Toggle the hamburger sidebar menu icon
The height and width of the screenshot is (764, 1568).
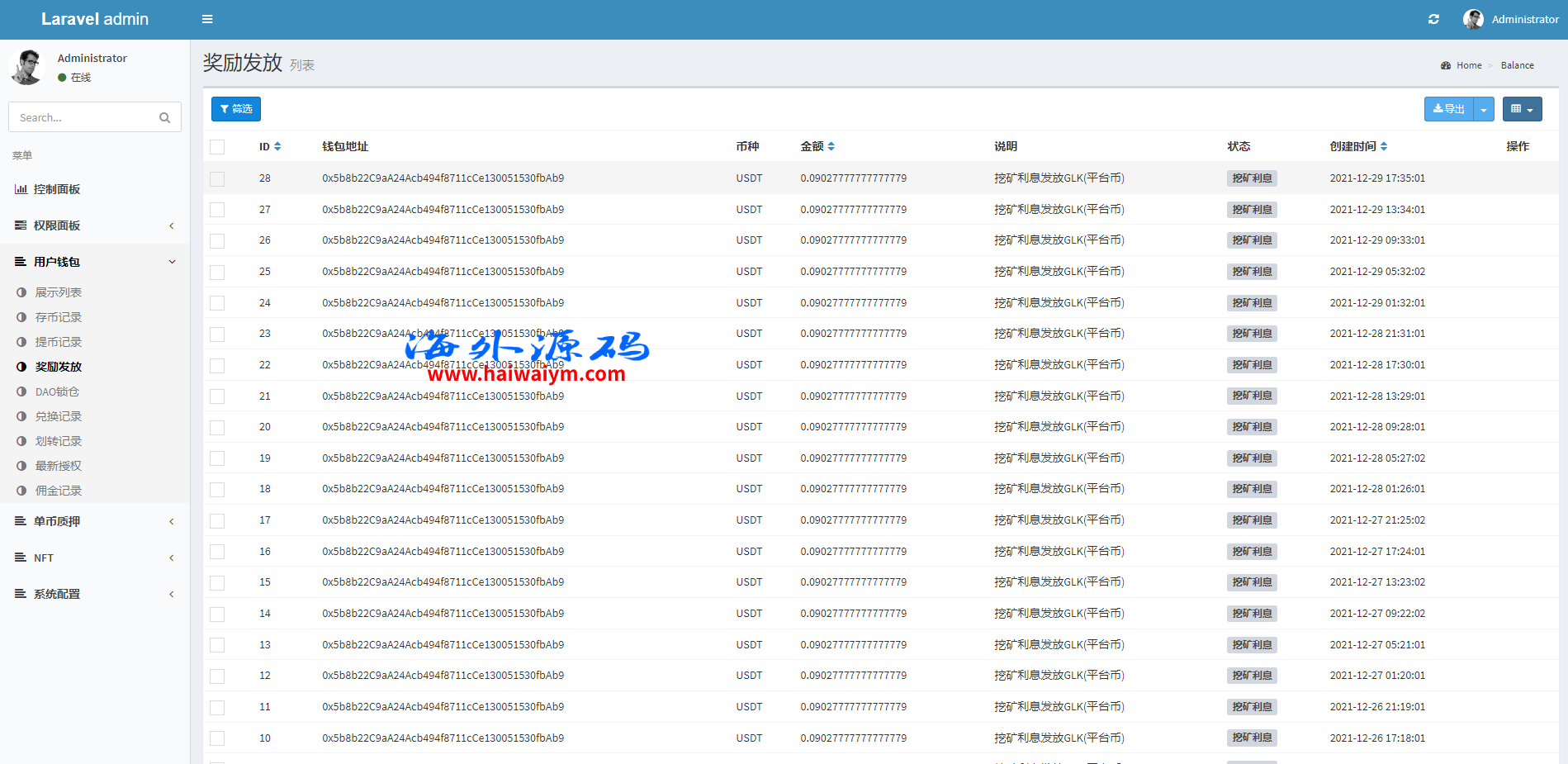click(x=207, y=19)
